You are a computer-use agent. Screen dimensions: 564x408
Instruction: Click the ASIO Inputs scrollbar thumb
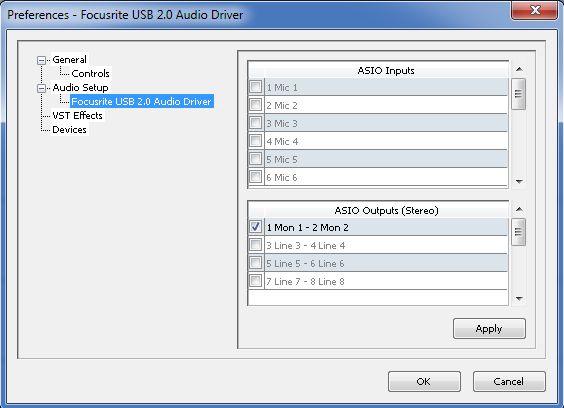[518, 94]
